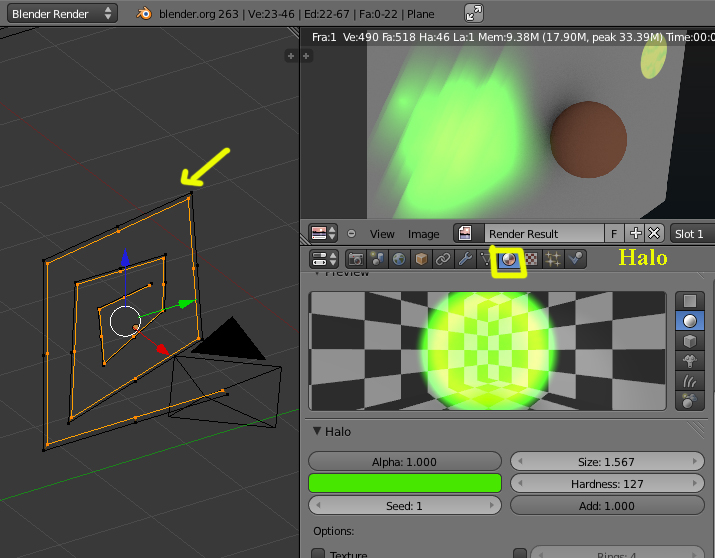Open the Modifiers tab (wrench icon)

click(x=465, y=259)
